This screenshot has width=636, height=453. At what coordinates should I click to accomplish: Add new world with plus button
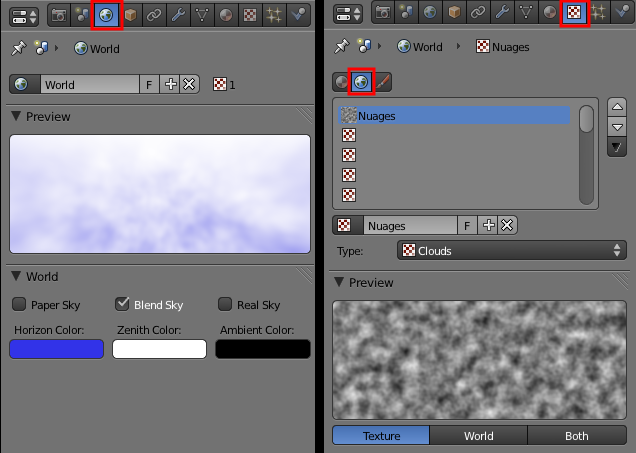coord(170,84)
